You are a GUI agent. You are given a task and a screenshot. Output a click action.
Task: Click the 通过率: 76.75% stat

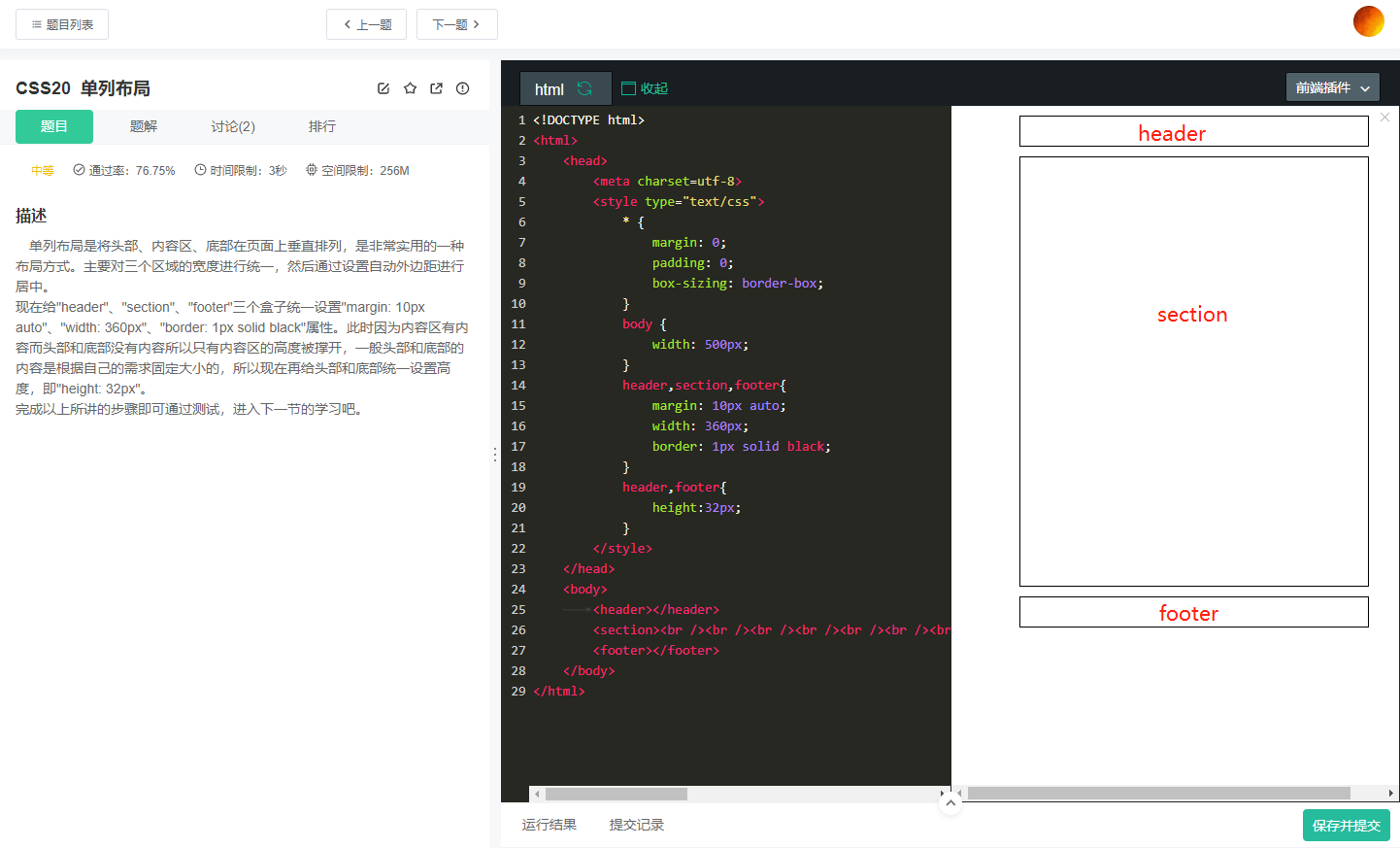tap(124, 170)
